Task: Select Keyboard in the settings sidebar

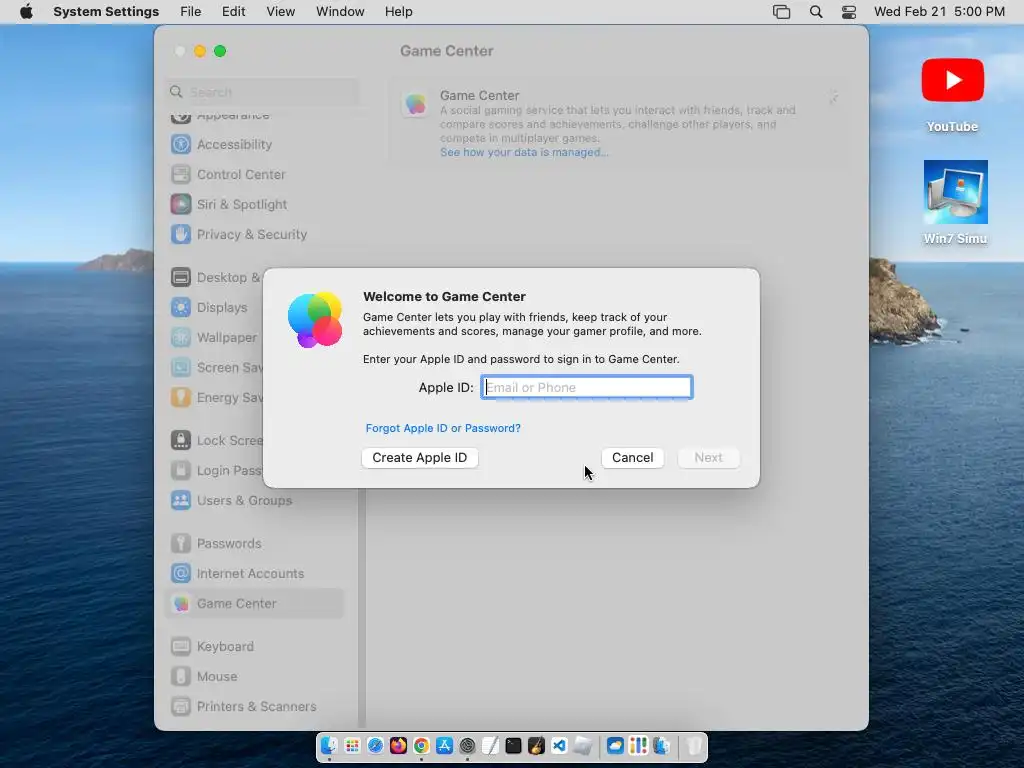Action: 255,647
